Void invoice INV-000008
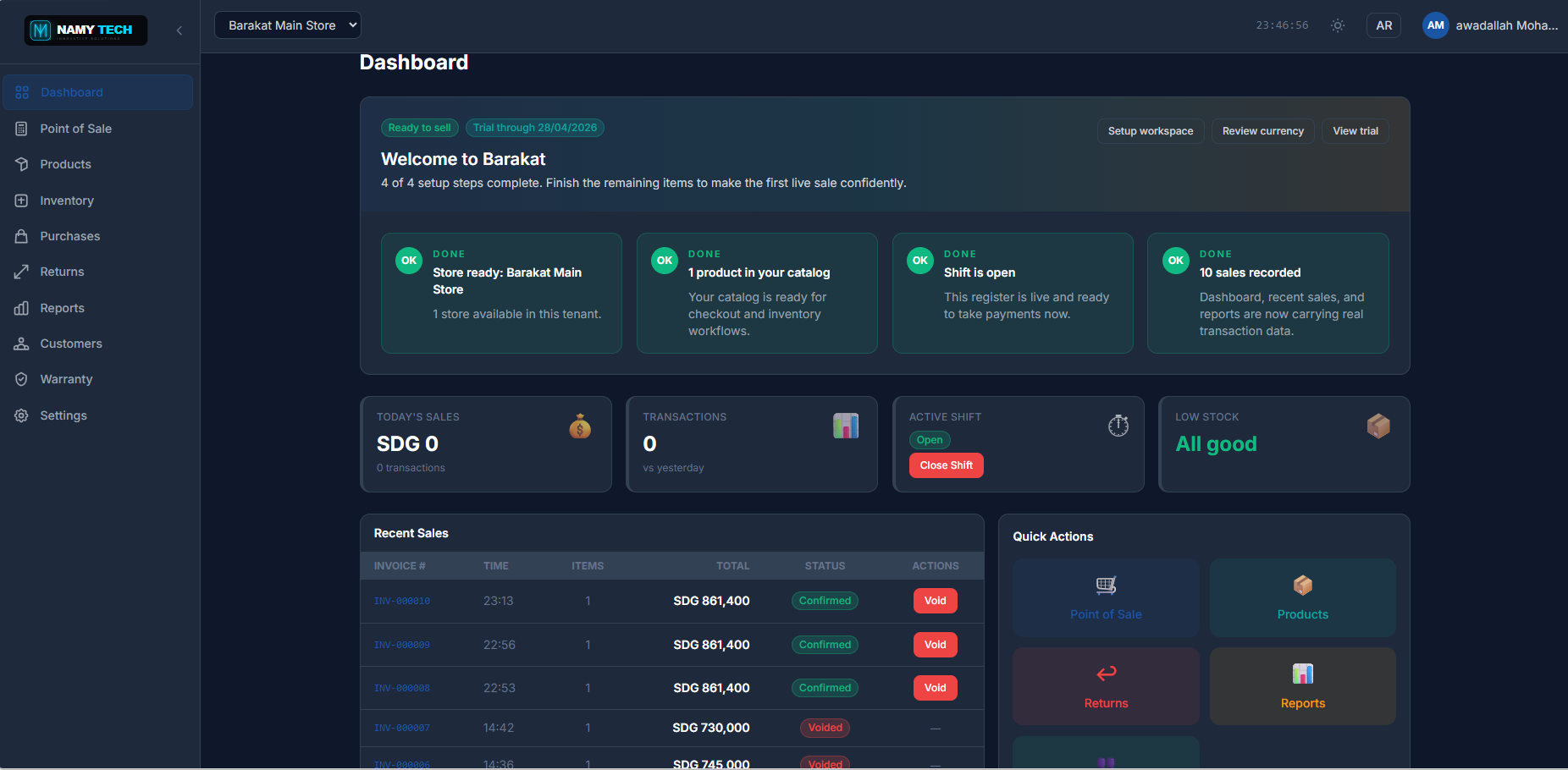Viewport: 1568px width, 770px height. (936, 688)
